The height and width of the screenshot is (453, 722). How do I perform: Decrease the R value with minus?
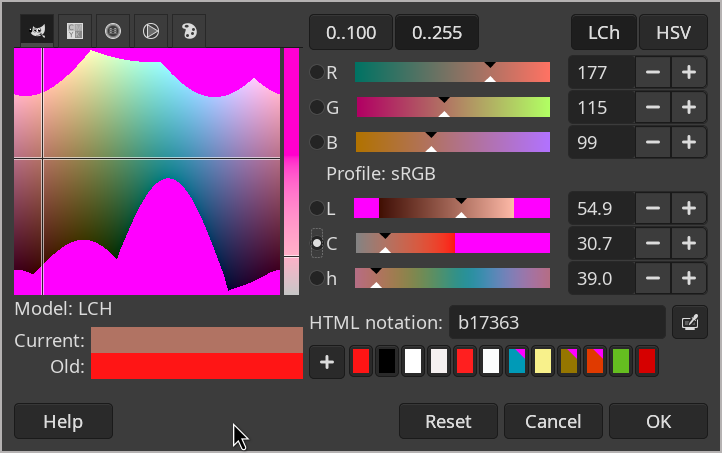[653, 72]
